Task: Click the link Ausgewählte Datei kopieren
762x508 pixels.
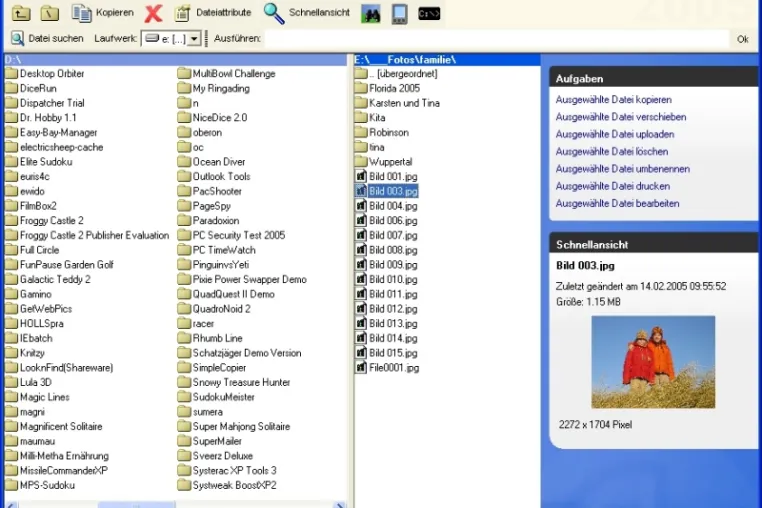Action: coord(613,100)
